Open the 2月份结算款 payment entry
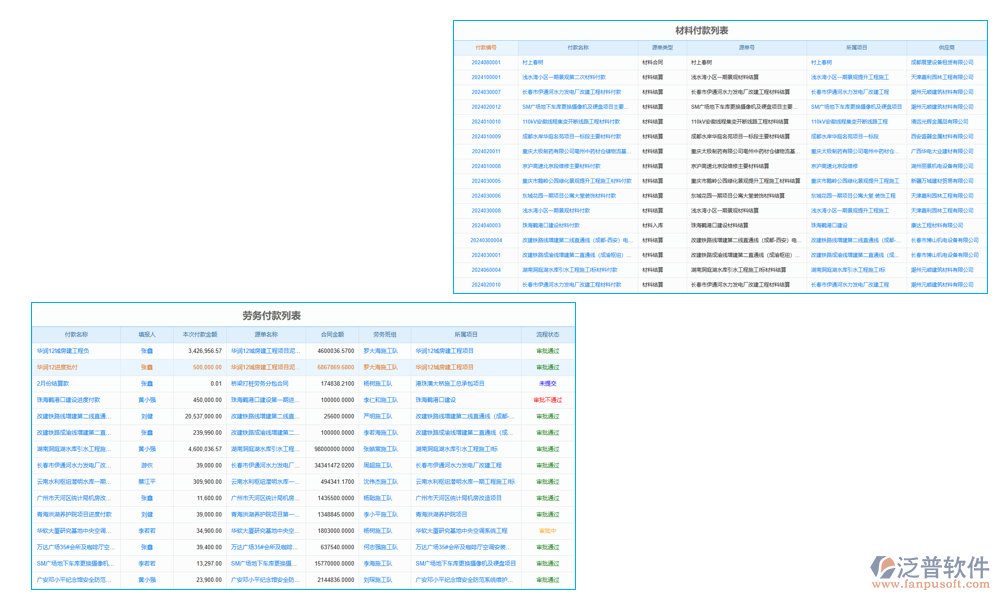The width and height of the screenshot is (1000, 600). pyautogui.click(x=53, y=383)
